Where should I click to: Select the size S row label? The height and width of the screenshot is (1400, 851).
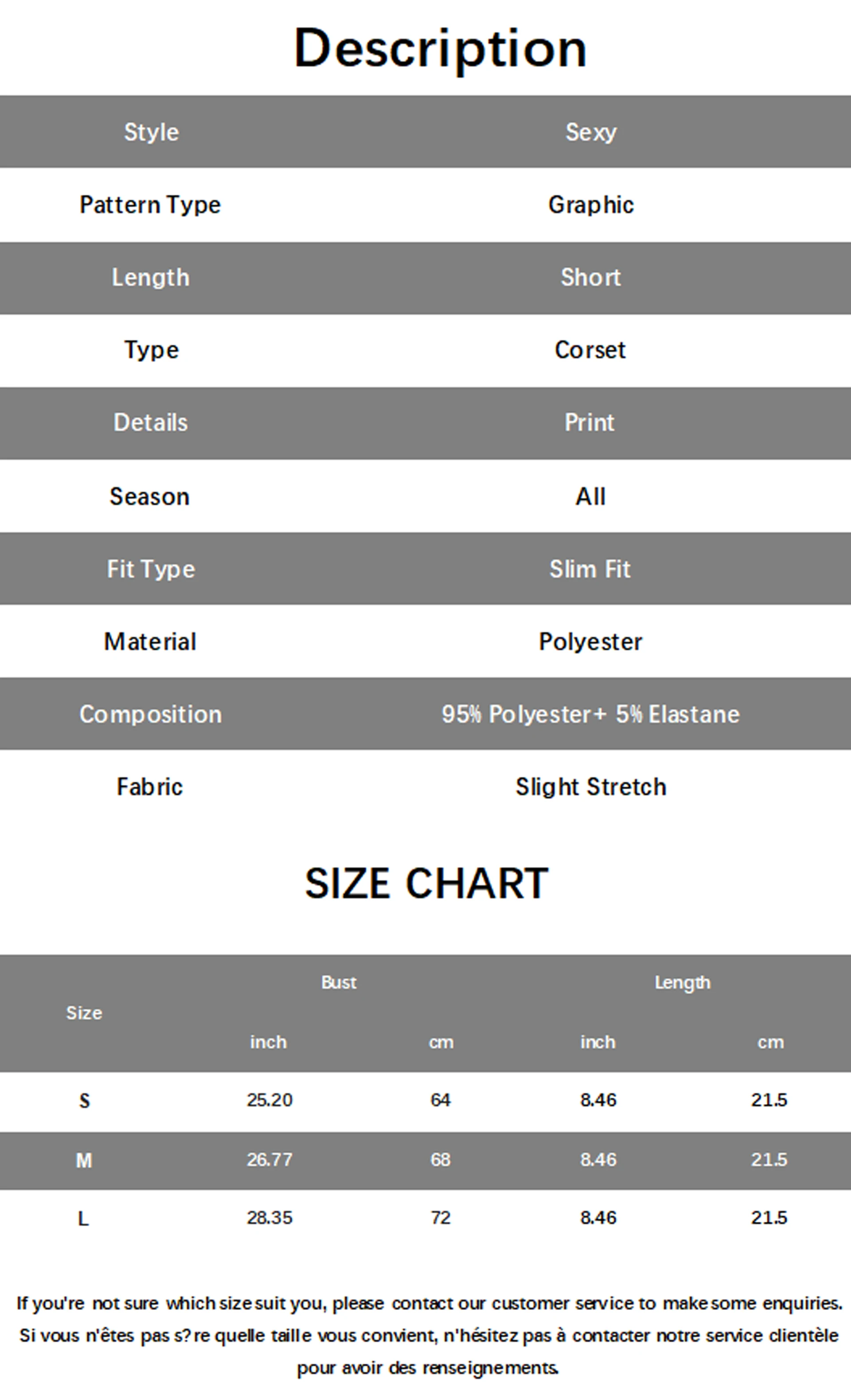click(x=84, y=1101)
